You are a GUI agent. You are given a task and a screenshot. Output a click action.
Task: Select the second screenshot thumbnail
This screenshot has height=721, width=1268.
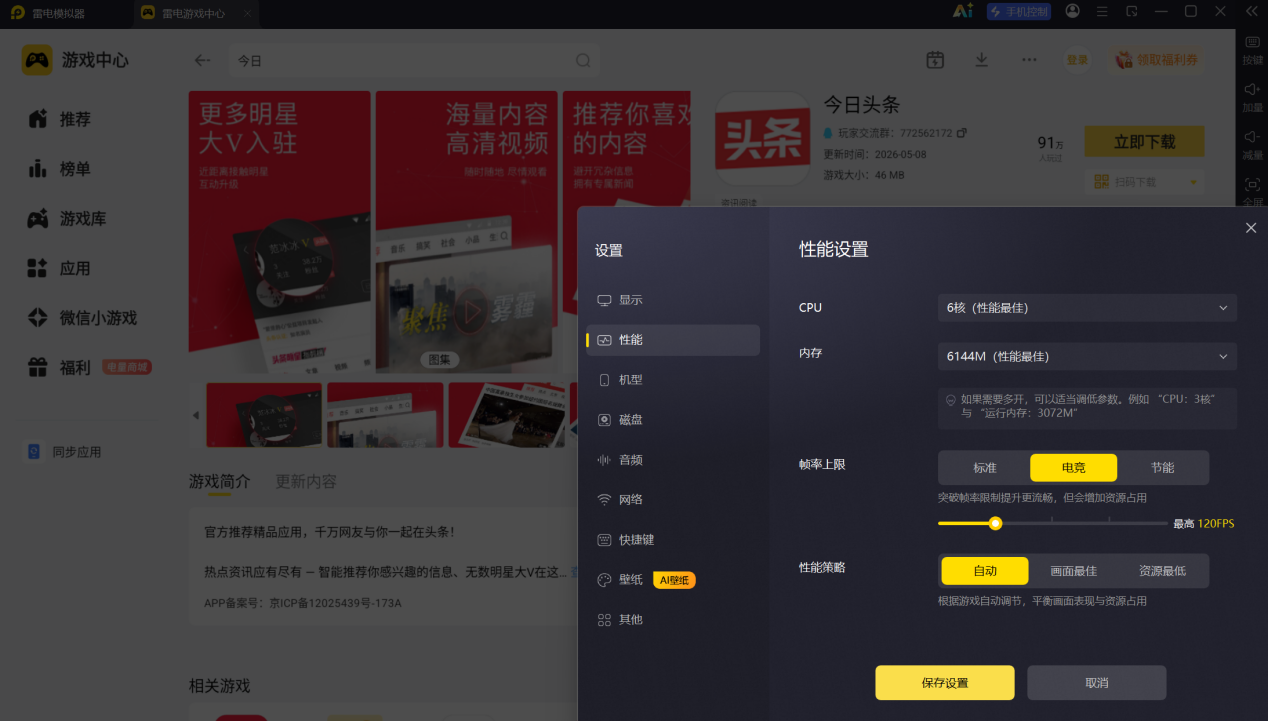(x=385, y=415)
